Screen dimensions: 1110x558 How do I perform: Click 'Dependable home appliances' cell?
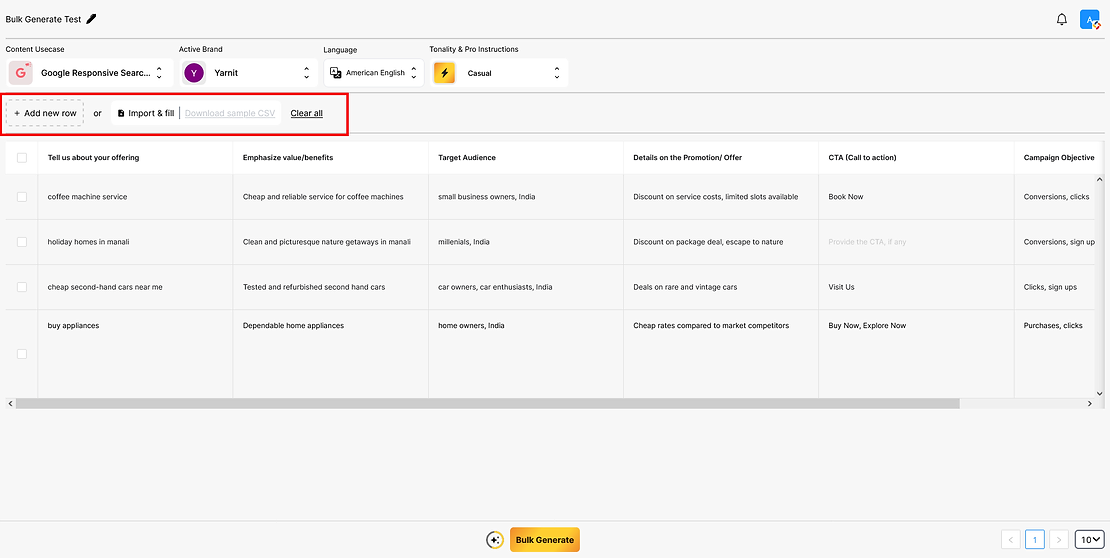tap(331, 354)
